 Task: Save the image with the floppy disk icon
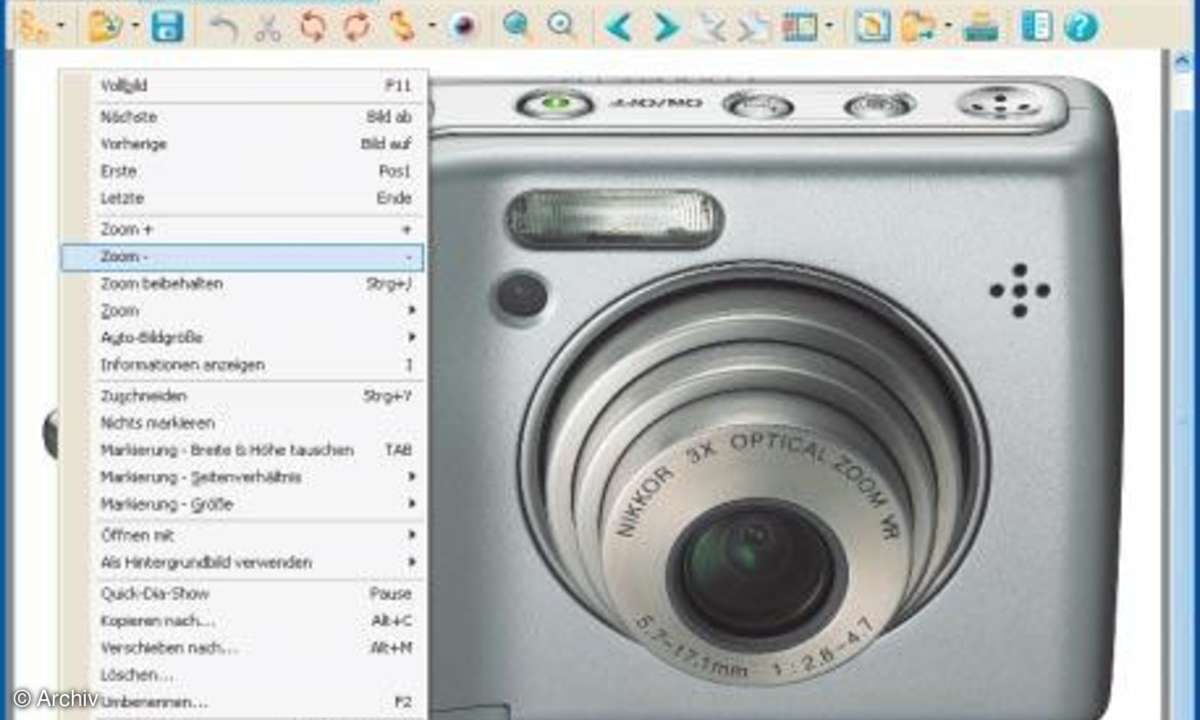tap(168, 26)
